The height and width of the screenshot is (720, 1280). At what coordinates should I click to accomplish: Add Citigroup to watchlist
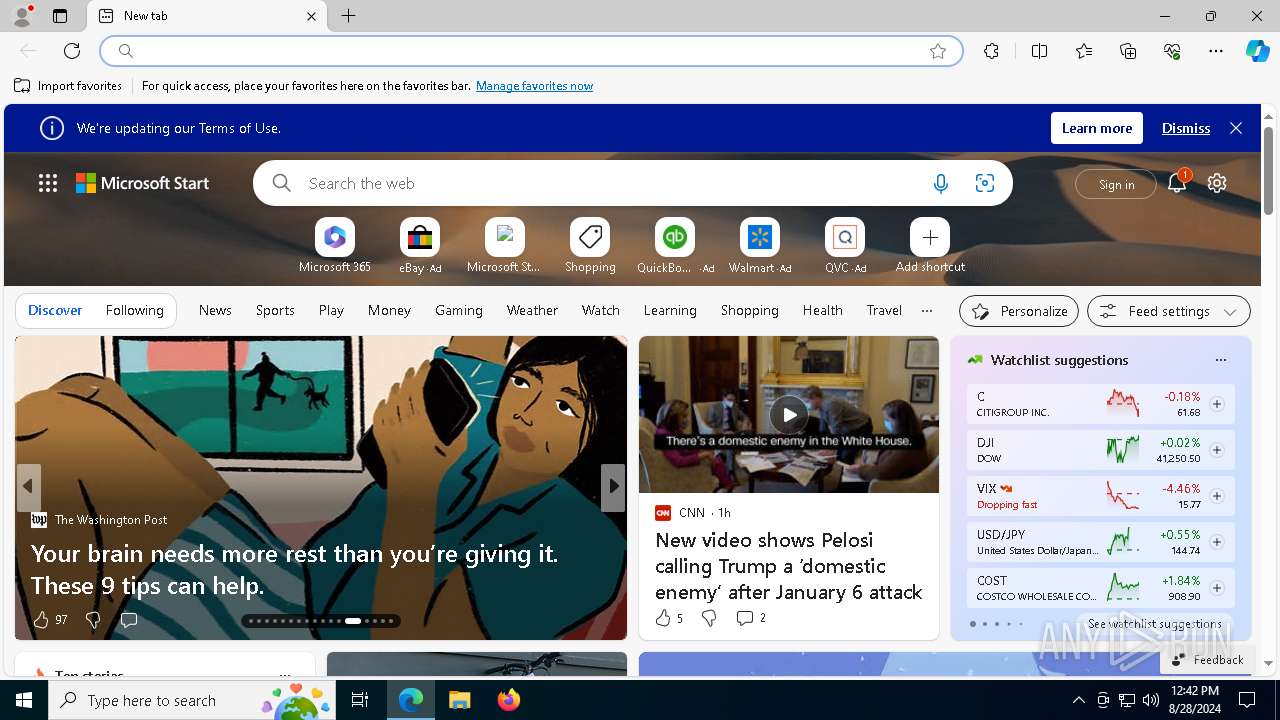point(1217,404)
